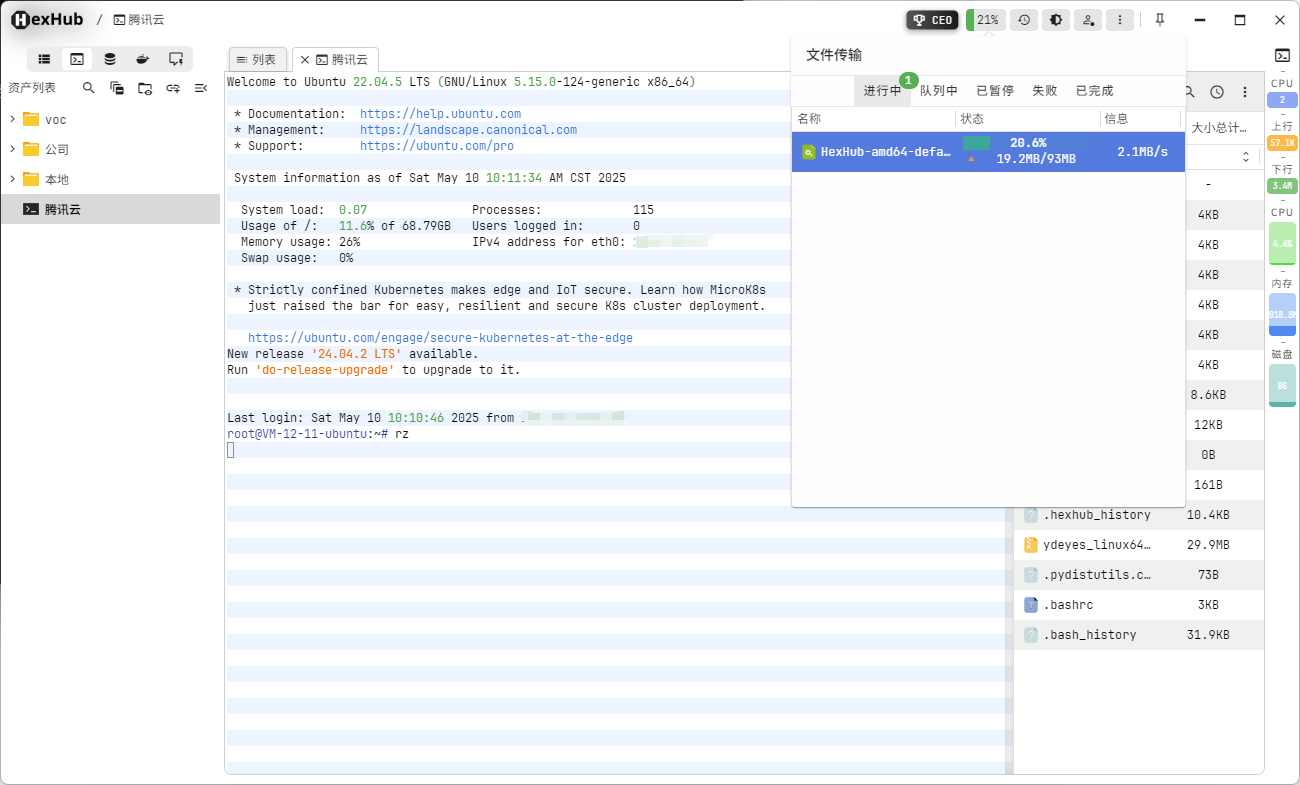Image resolution: width=1300 pixels, height=785 pixels.
Task: Click the user account icon in title bar
Action: 1088,20
